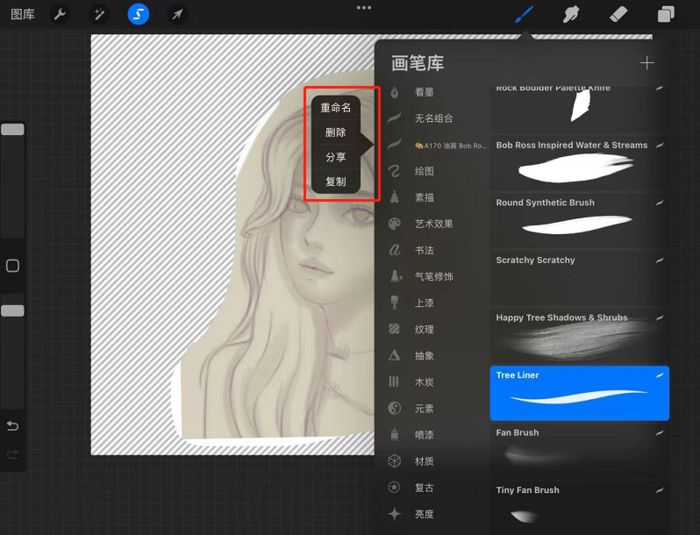
Task: Click the 喷漆 spray can icon
Action: click(x=394, y=434)
